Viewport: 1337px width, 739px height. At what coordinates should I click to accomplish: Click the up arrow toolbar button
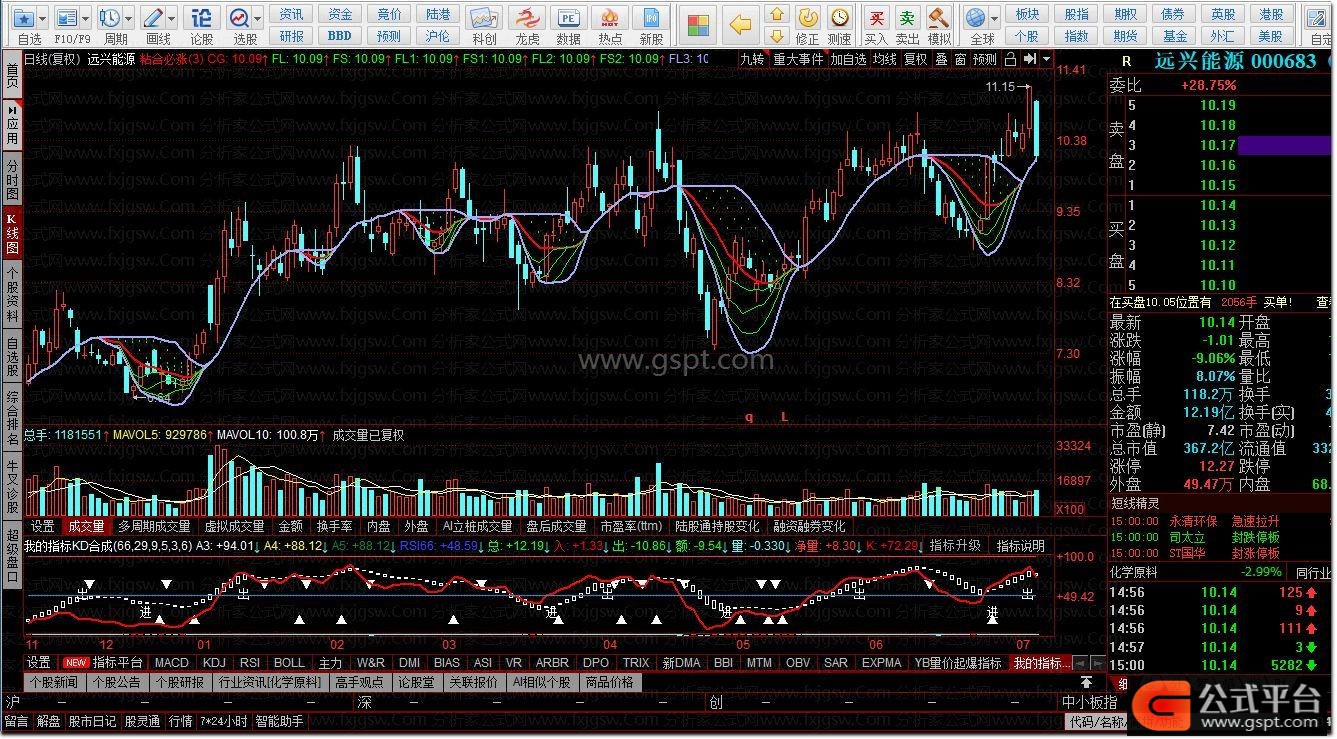[x=776, y=15]
